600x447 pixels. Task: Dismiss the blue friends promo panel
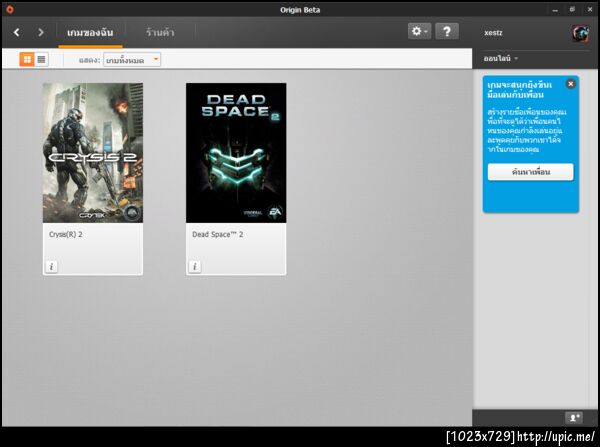click(x=571, y=84)
